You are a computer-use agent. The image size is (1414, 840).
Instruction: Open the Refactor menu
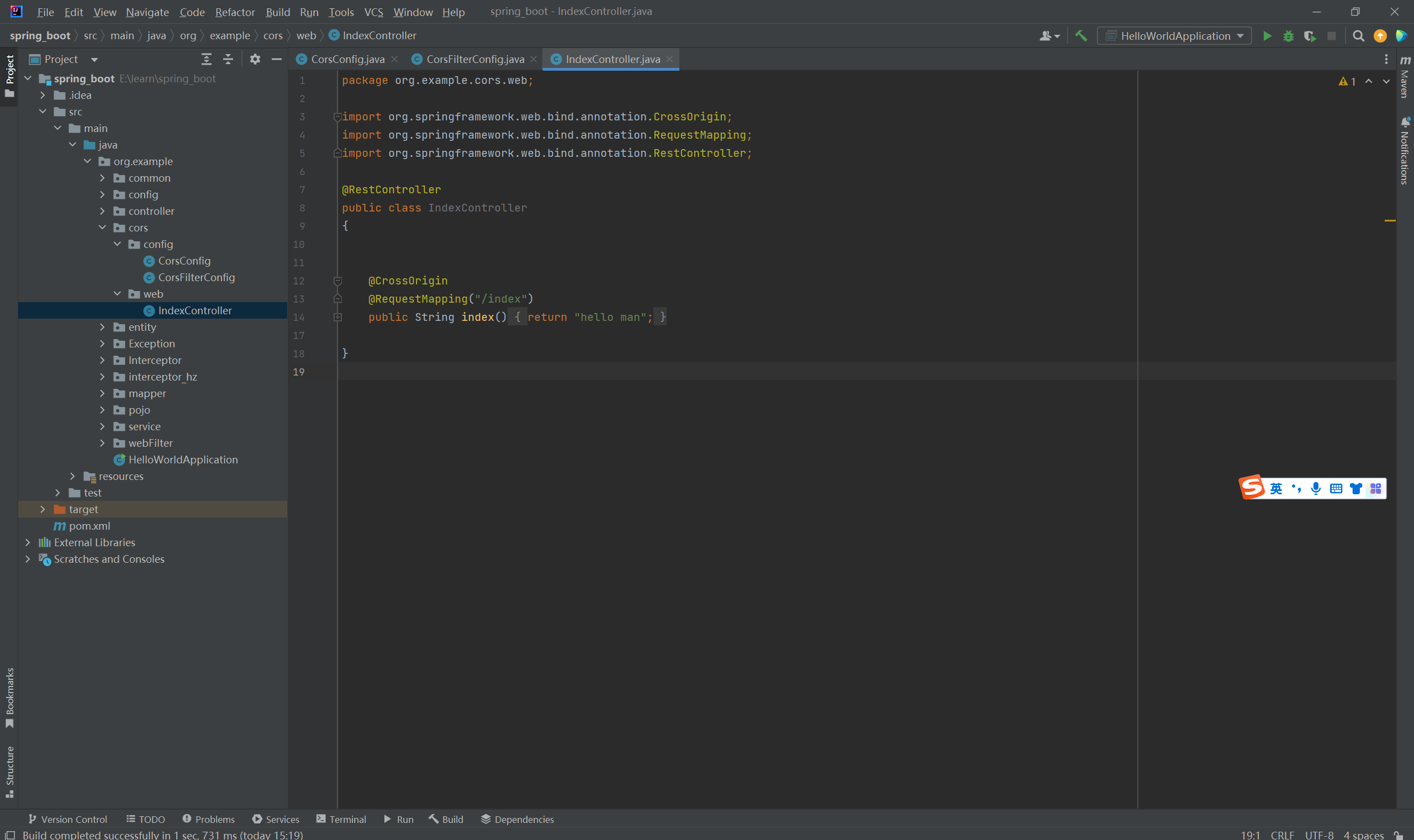click(x=234, y=12)
